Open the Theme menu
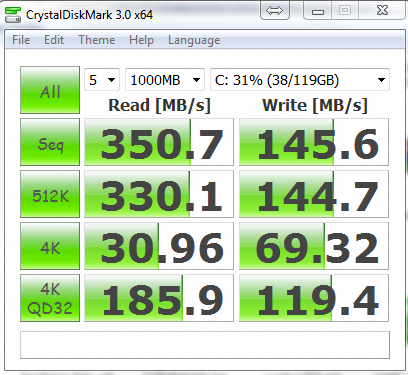408x375 pixels. coord(97,40)
